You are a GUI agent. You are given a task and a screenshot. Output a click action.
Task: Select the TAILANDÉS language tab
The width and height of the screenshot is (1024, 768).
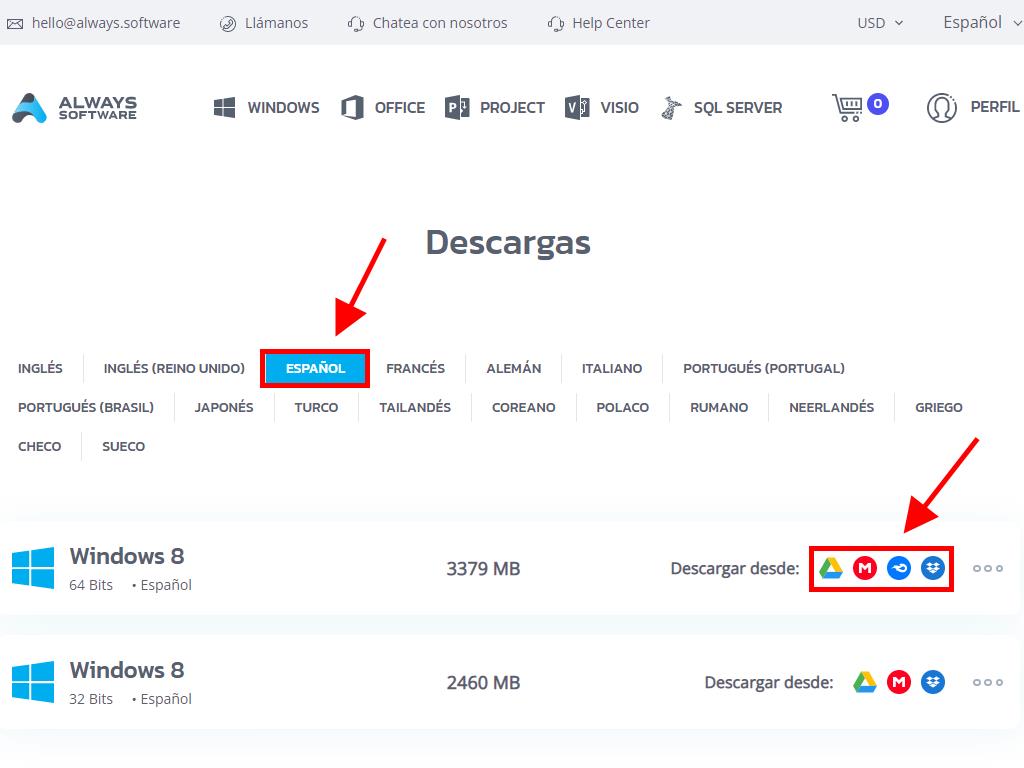(415, 408)
